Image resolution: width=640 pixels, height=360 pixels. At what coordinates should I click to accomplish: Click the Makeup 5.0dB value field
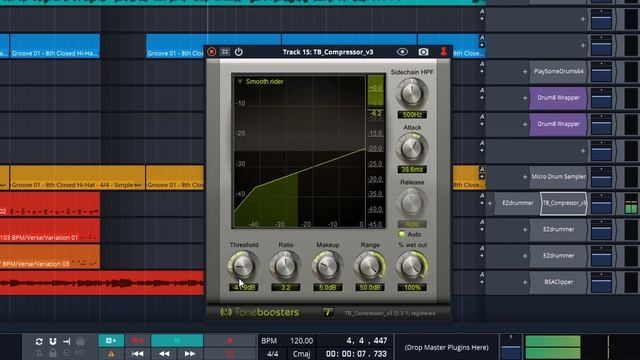(x=327, y=287)
